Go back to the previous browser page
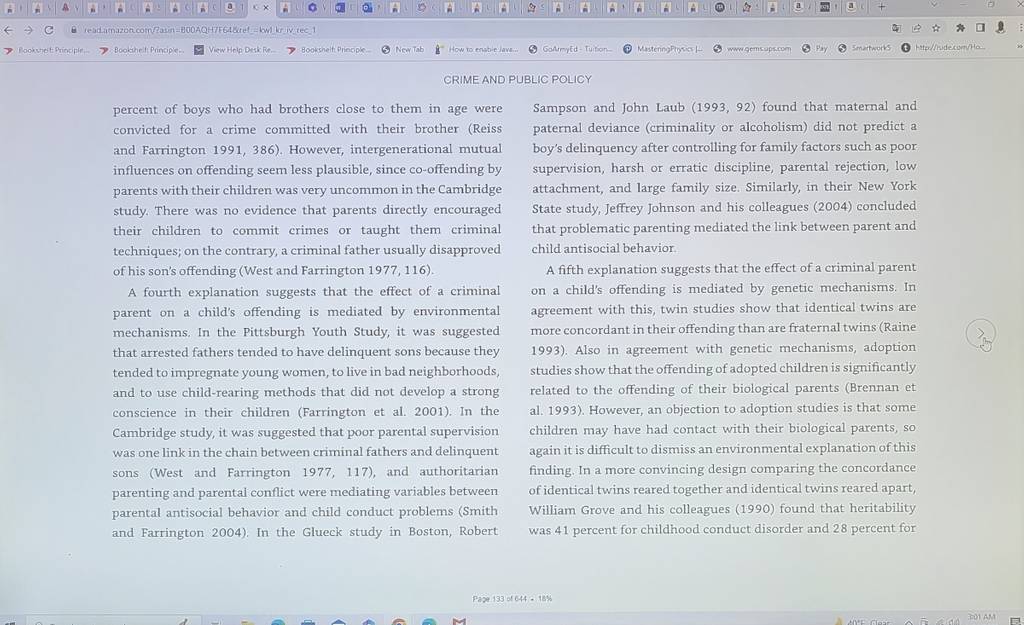Screen dimensions: 1024x625 tap(8, 30)
